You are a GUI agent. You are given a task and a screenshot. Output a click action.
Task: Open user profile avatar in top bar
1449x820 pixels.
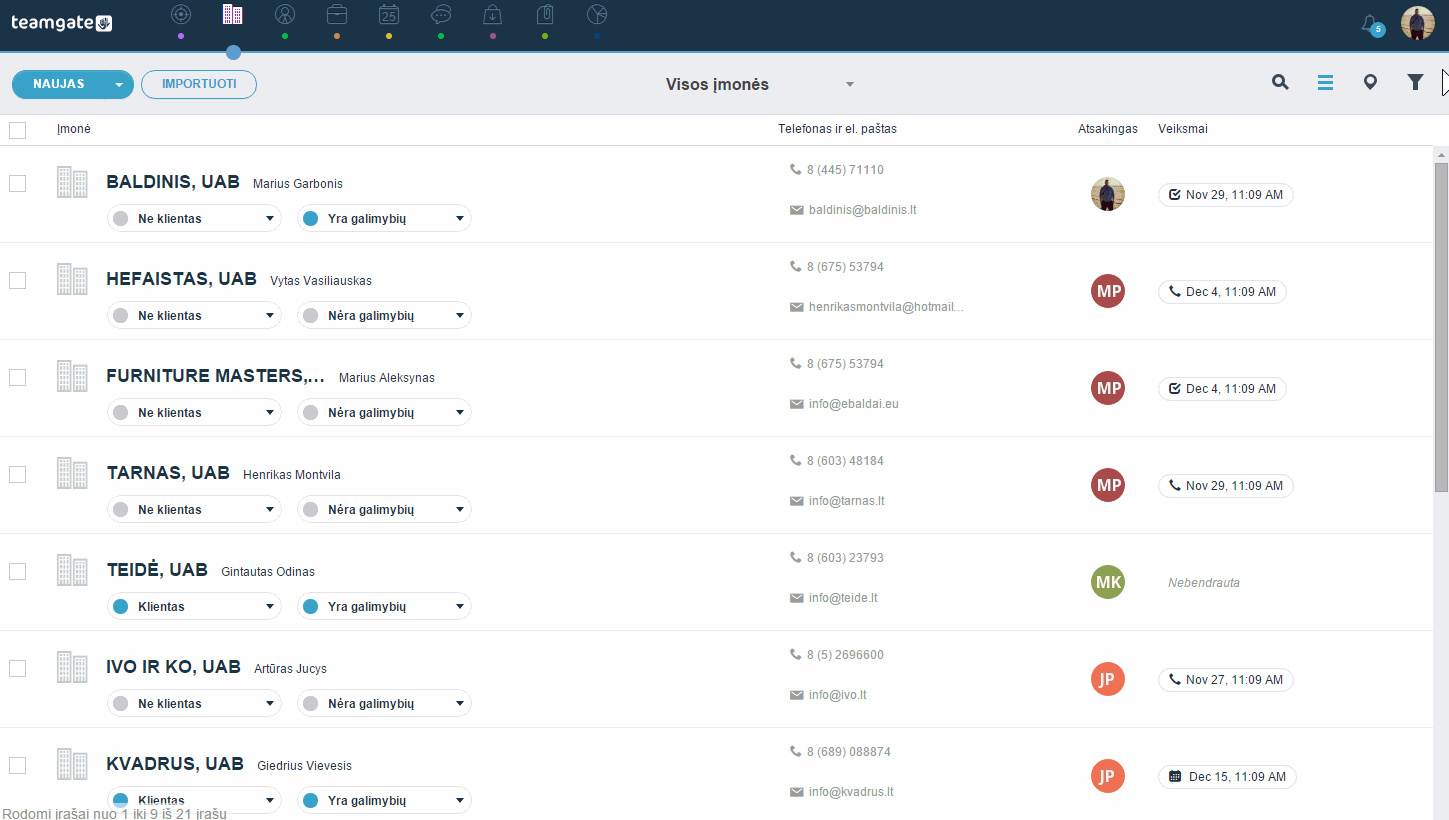tap(1417, 23)
